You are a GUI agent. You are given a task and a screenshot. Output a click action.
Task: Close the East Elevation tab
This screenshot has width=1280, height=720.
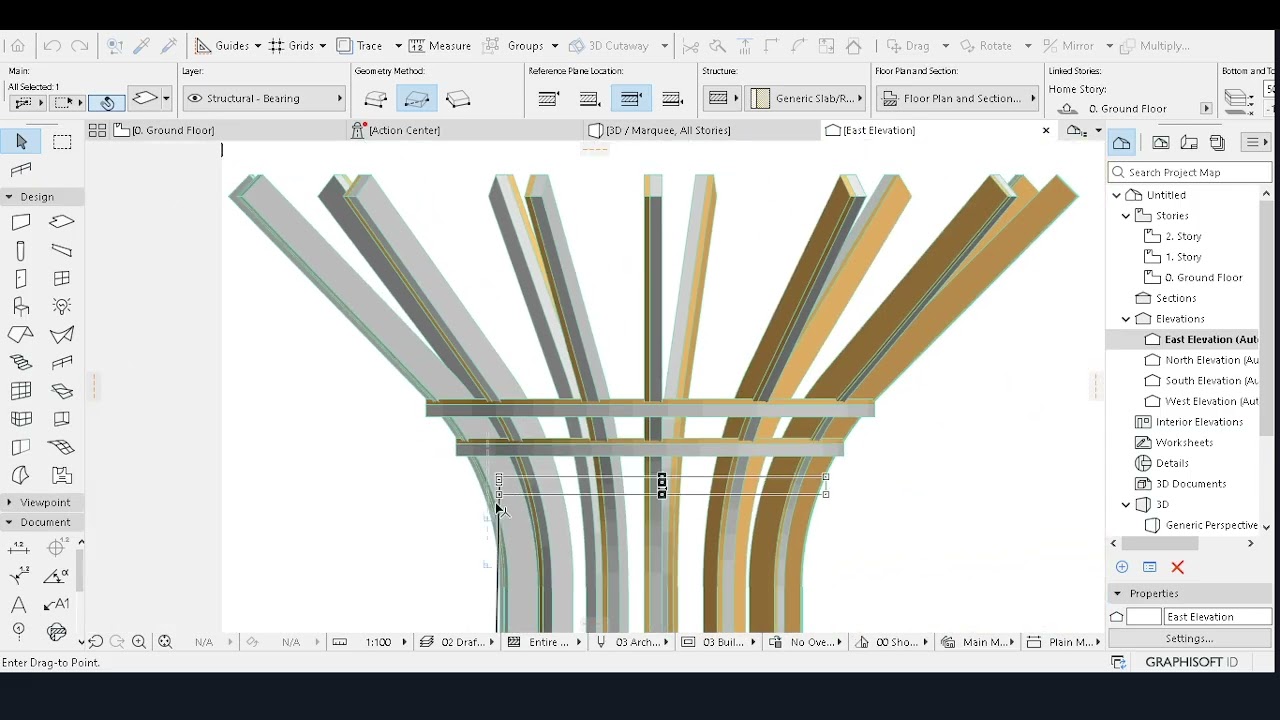1046,130
